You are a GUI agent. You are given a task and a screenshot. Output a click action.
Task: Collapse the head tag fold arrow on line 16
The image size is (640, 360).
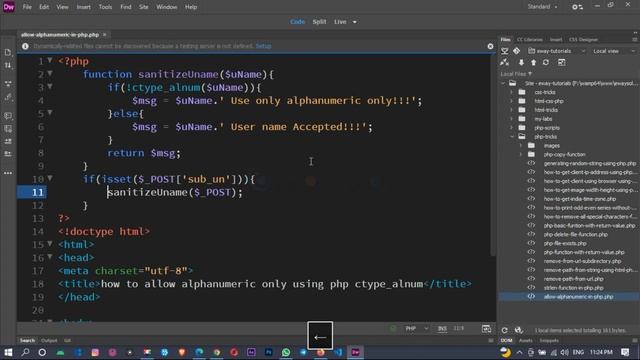[50, 257]
